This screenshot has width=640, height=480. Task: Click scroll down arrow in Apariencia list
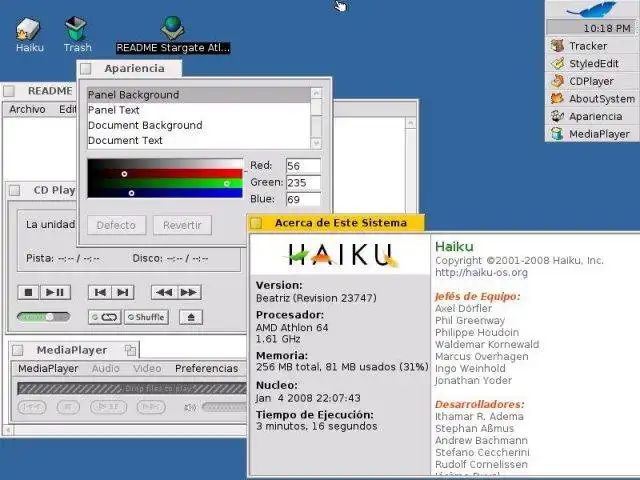[316, 143]
